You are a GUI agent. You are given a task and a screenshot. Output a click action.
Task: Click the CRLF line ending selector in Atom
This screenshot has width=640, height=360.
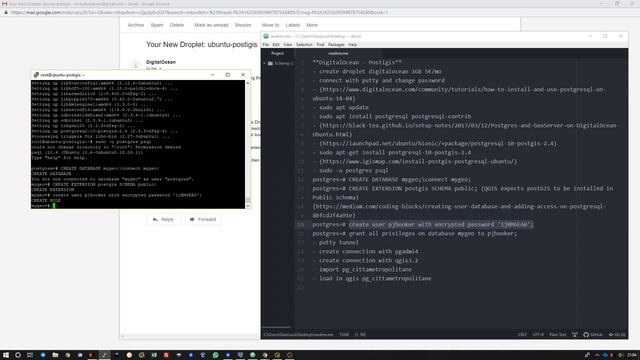click(x=522, y=335)
